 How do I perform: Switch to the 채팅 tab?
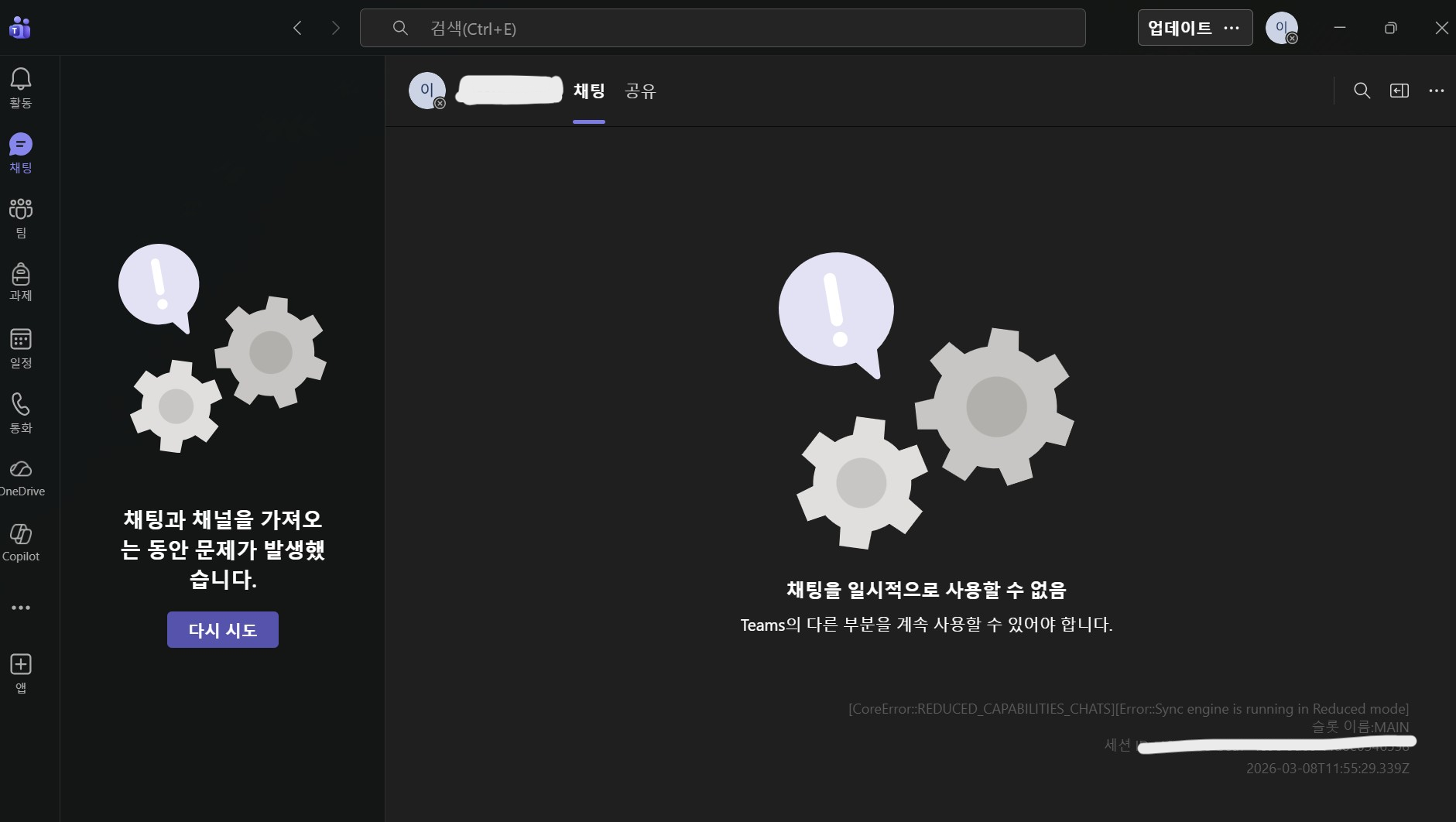pos(589,91)
